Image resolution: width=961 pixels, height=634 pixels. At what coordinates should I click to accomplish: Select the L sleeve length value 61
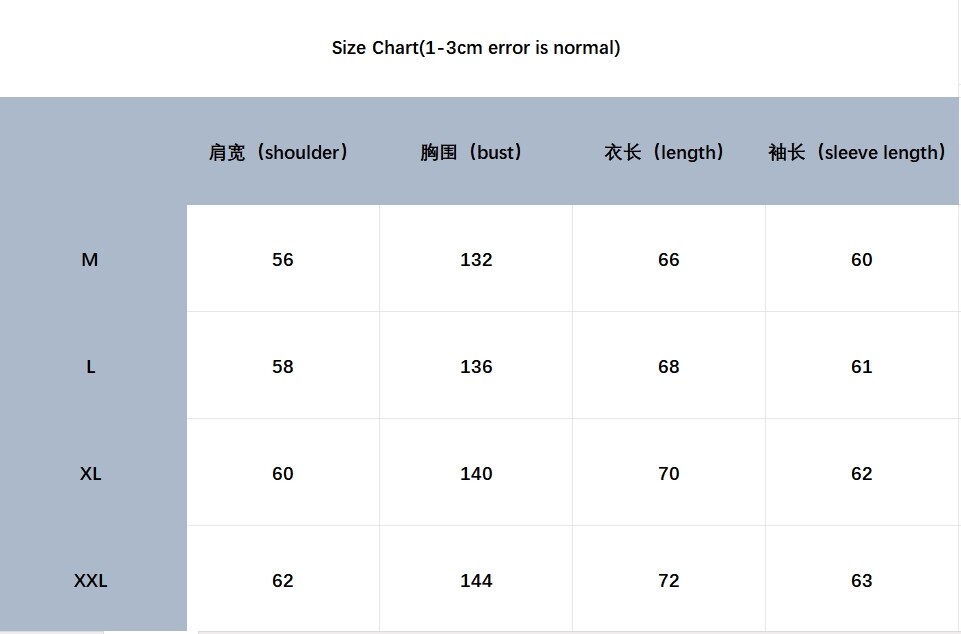[x=862, y=367]
